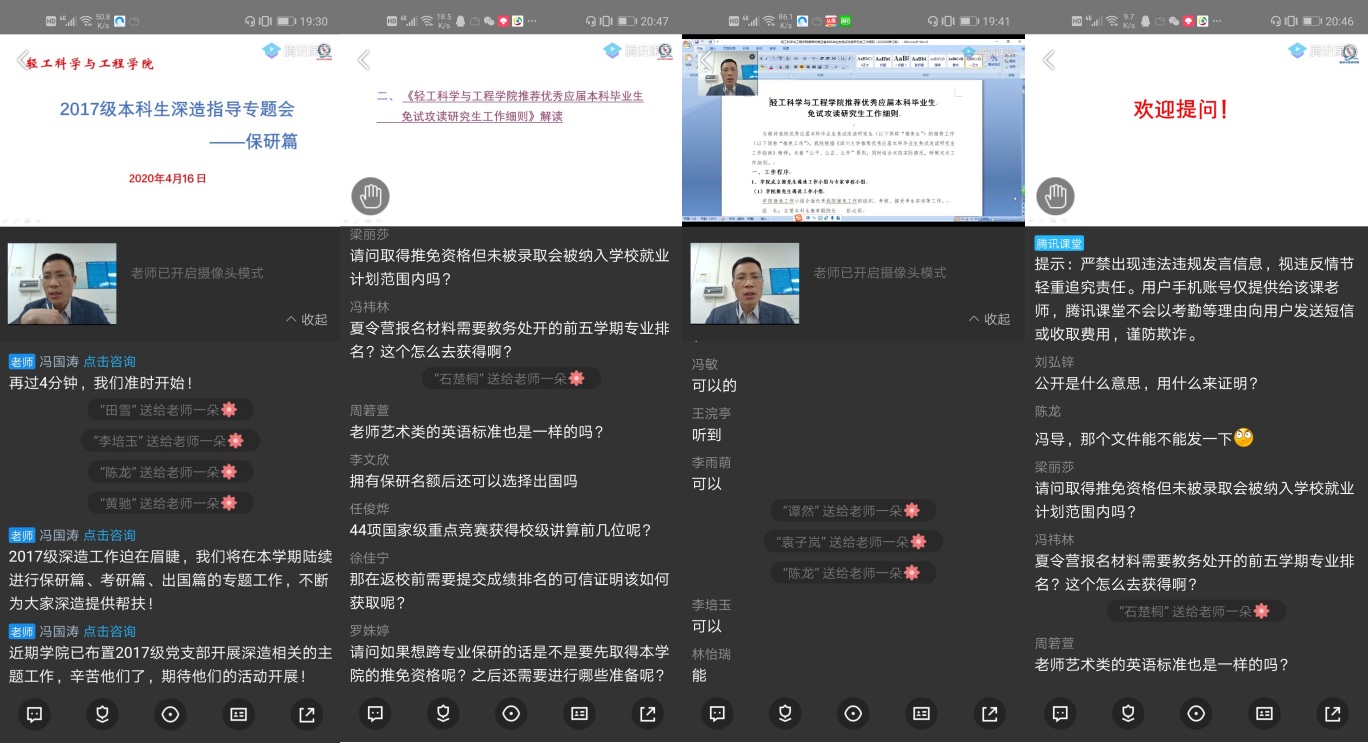Tap the record circle icon in second screen

click(x=511, y=714)
